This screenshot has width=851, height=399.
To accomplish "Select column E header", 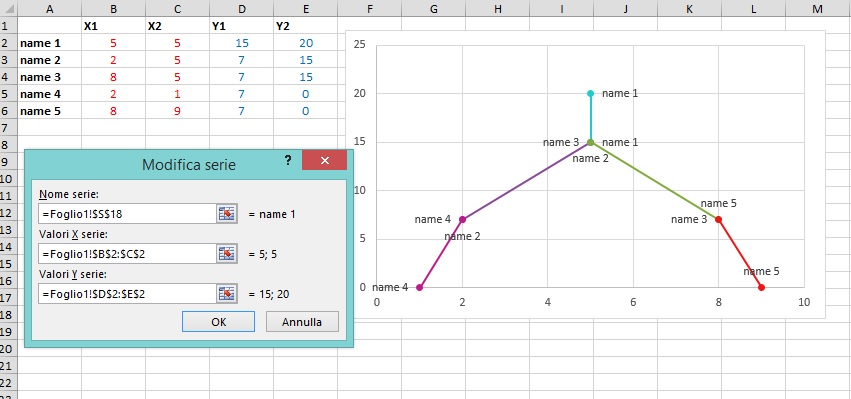I will point(306,8).
